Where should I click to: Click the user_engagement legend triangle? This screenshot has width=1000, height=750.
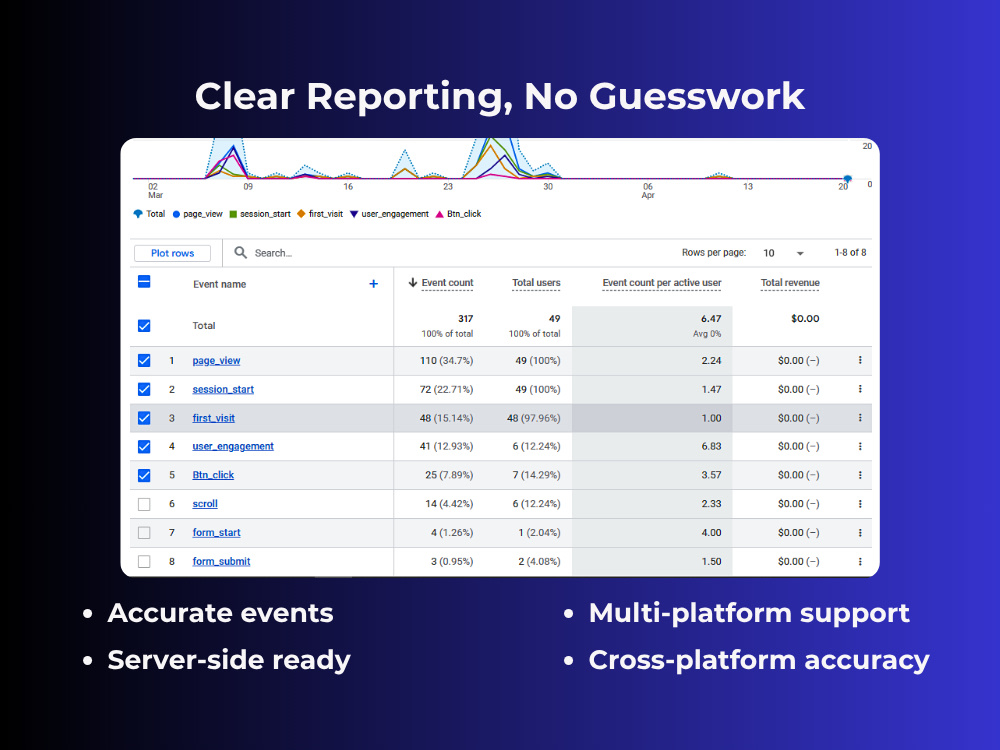click(x=354, y=214)
